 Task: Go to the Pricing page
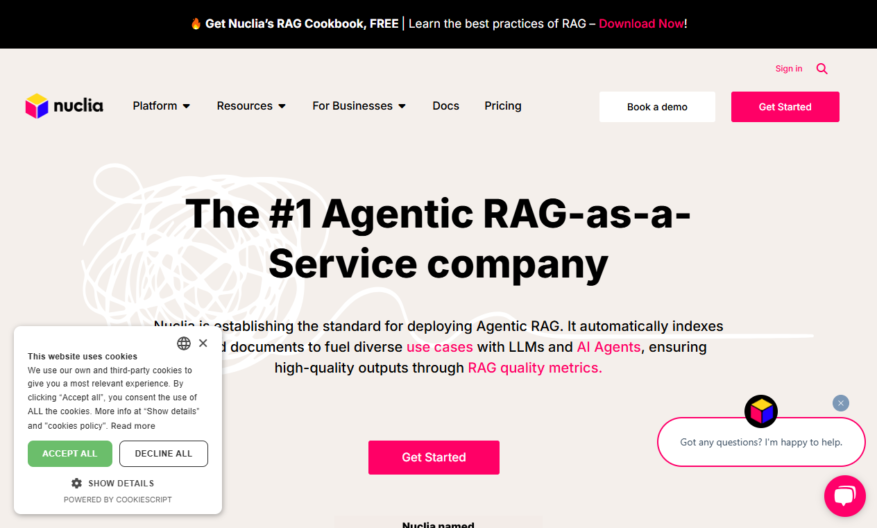click(503, 106)
